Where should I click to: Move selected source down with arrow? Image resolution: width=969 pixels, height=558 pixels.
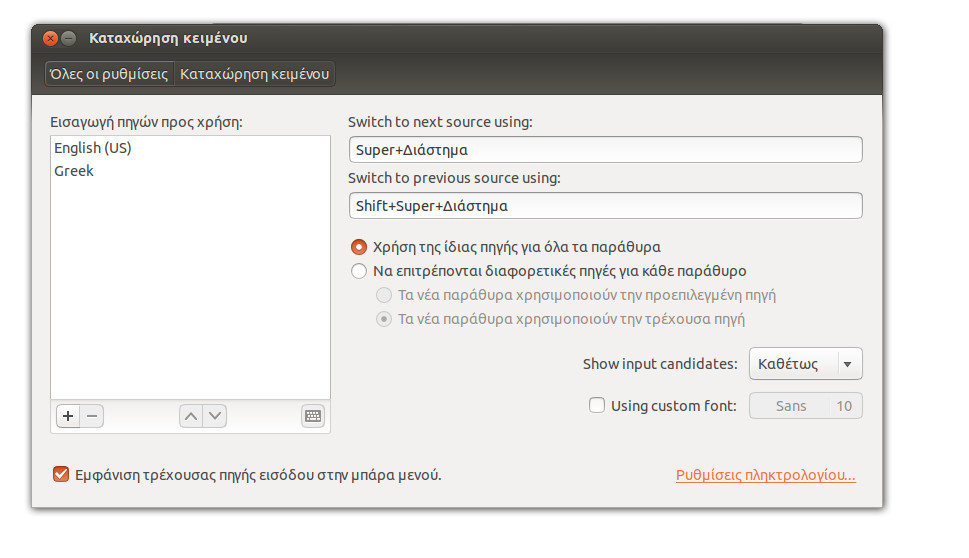pyautogui.click(x=215, y=416)
